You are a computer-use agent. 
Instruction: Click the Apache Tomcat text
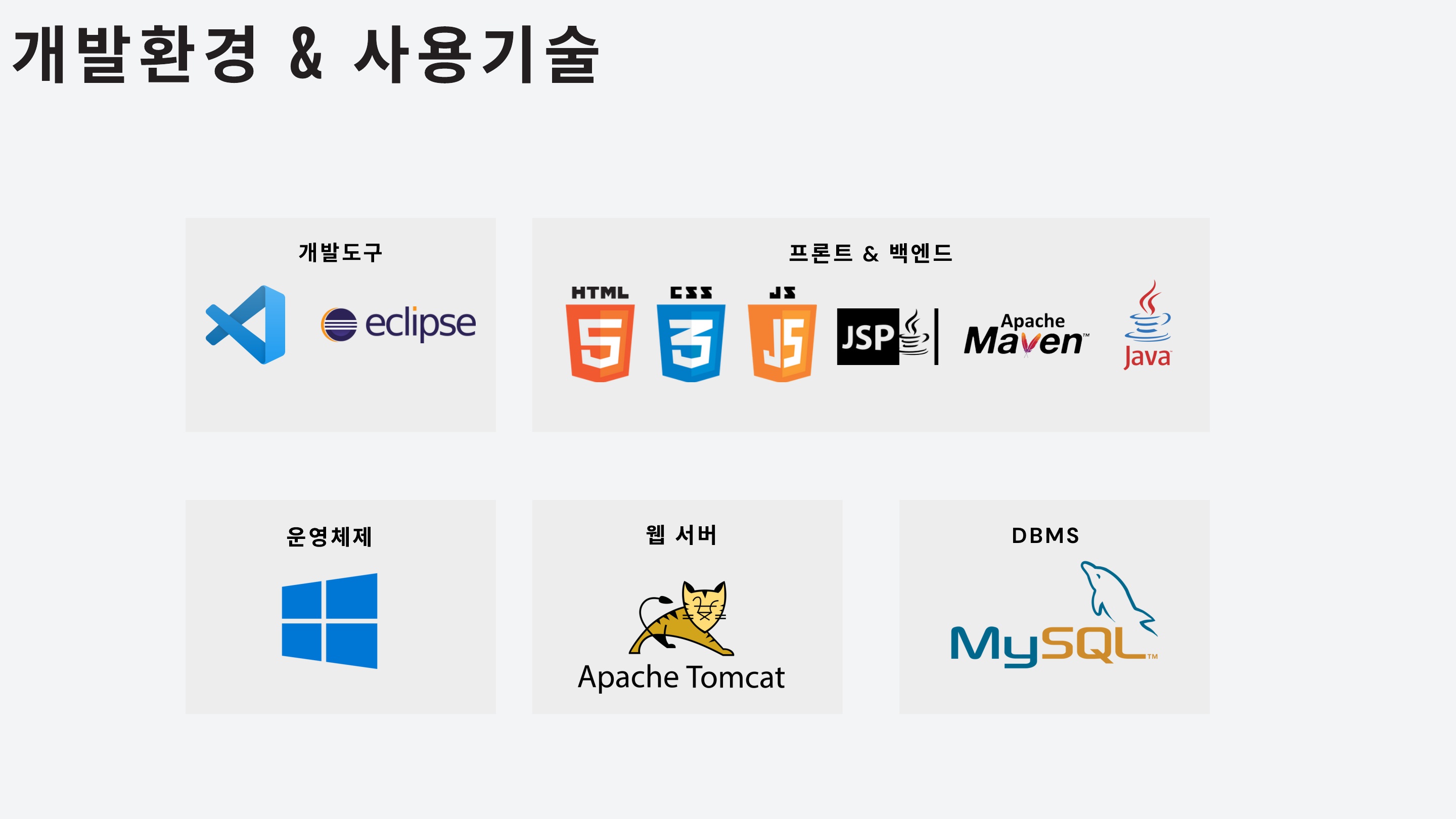(681, 677)
